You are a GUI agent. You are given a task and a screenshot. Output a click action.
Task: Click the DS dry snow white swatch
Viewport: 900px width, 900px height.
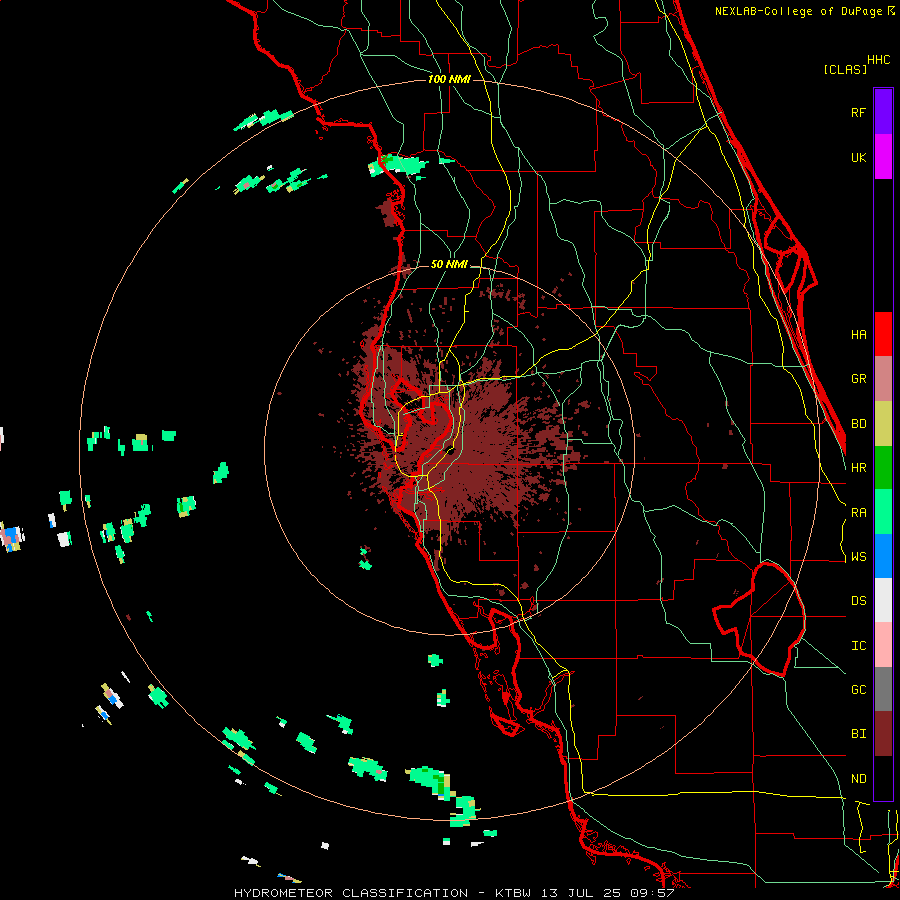(x=883, y=600)
